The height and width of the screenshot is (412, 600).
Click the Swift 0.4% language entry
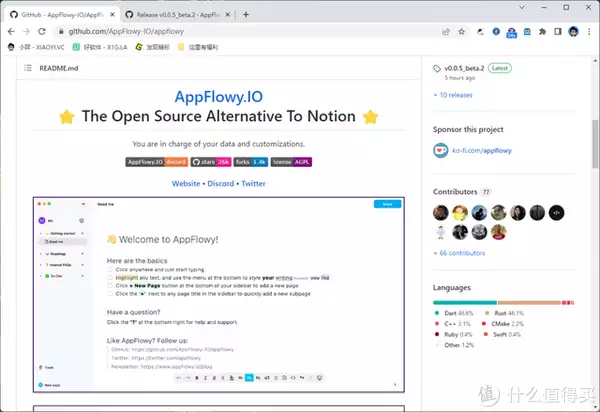click(503, 335)
